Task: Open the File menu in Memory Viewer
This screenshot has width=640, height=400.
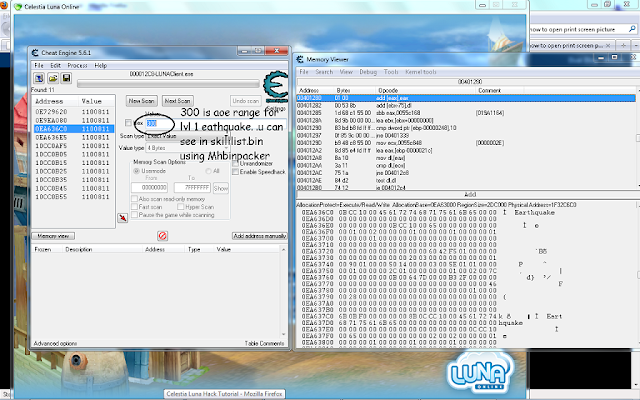Action: [x=304, y=72]
